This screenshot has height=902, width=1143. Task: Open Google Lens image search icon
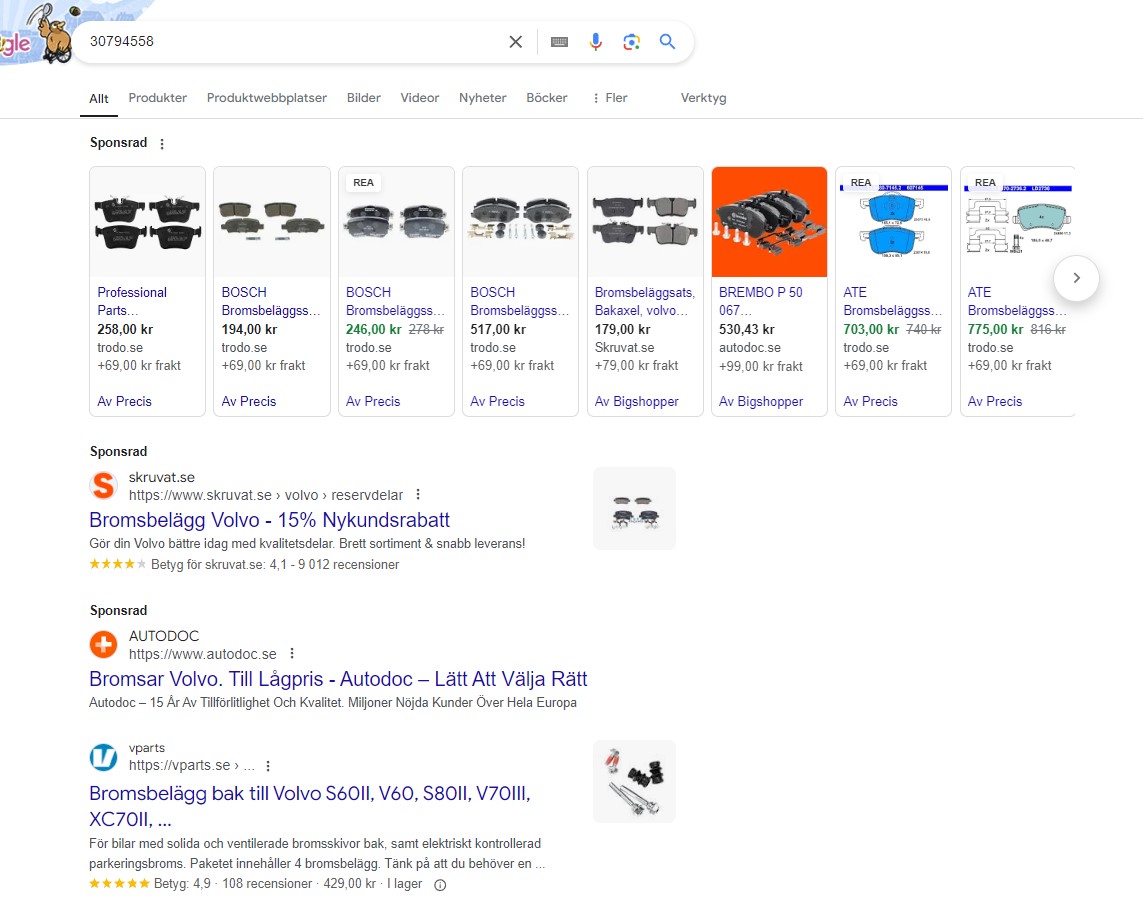coord(631,42)
